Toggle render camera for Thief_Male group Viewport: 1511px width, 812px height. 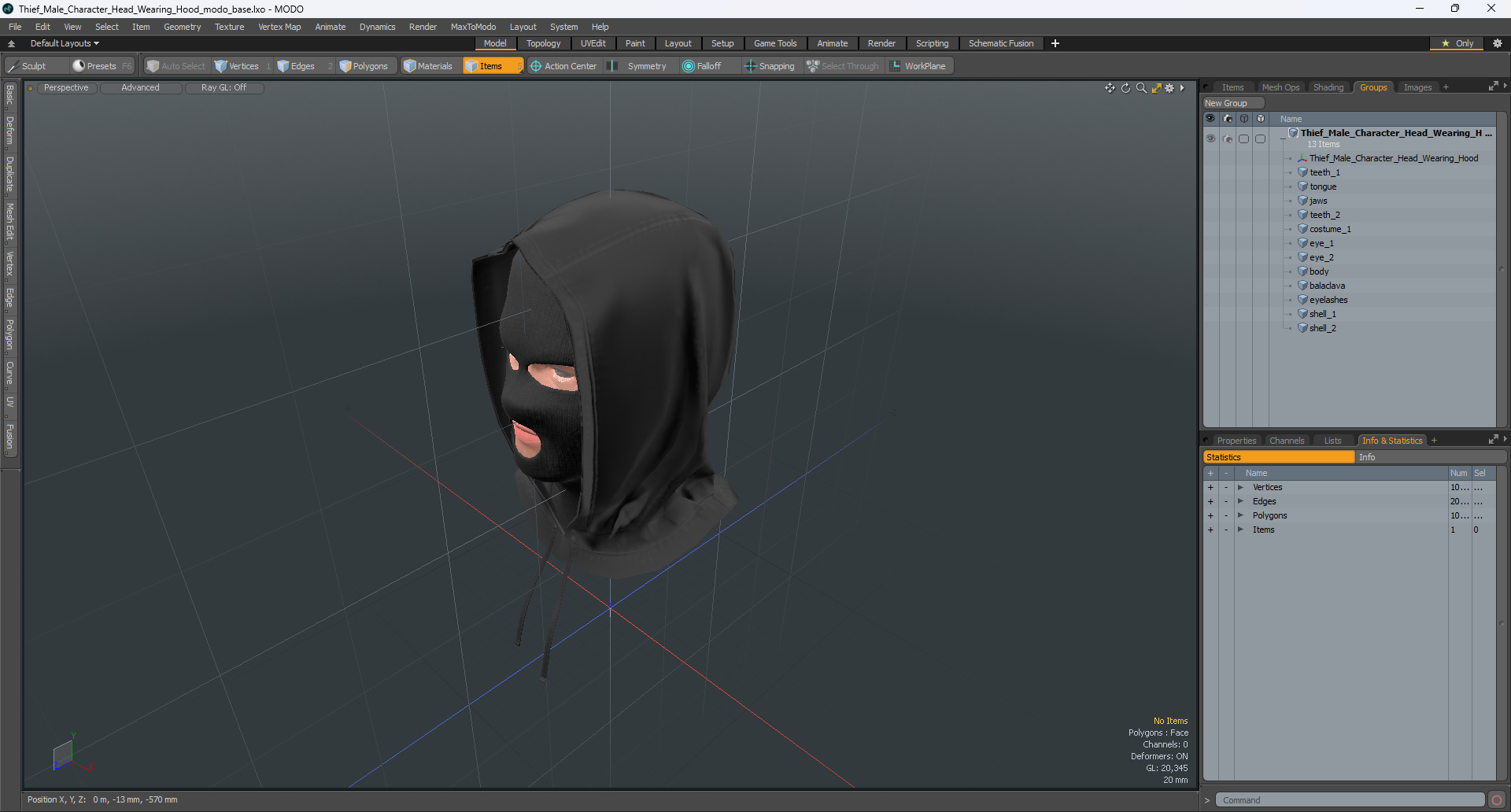(1228, 138)
